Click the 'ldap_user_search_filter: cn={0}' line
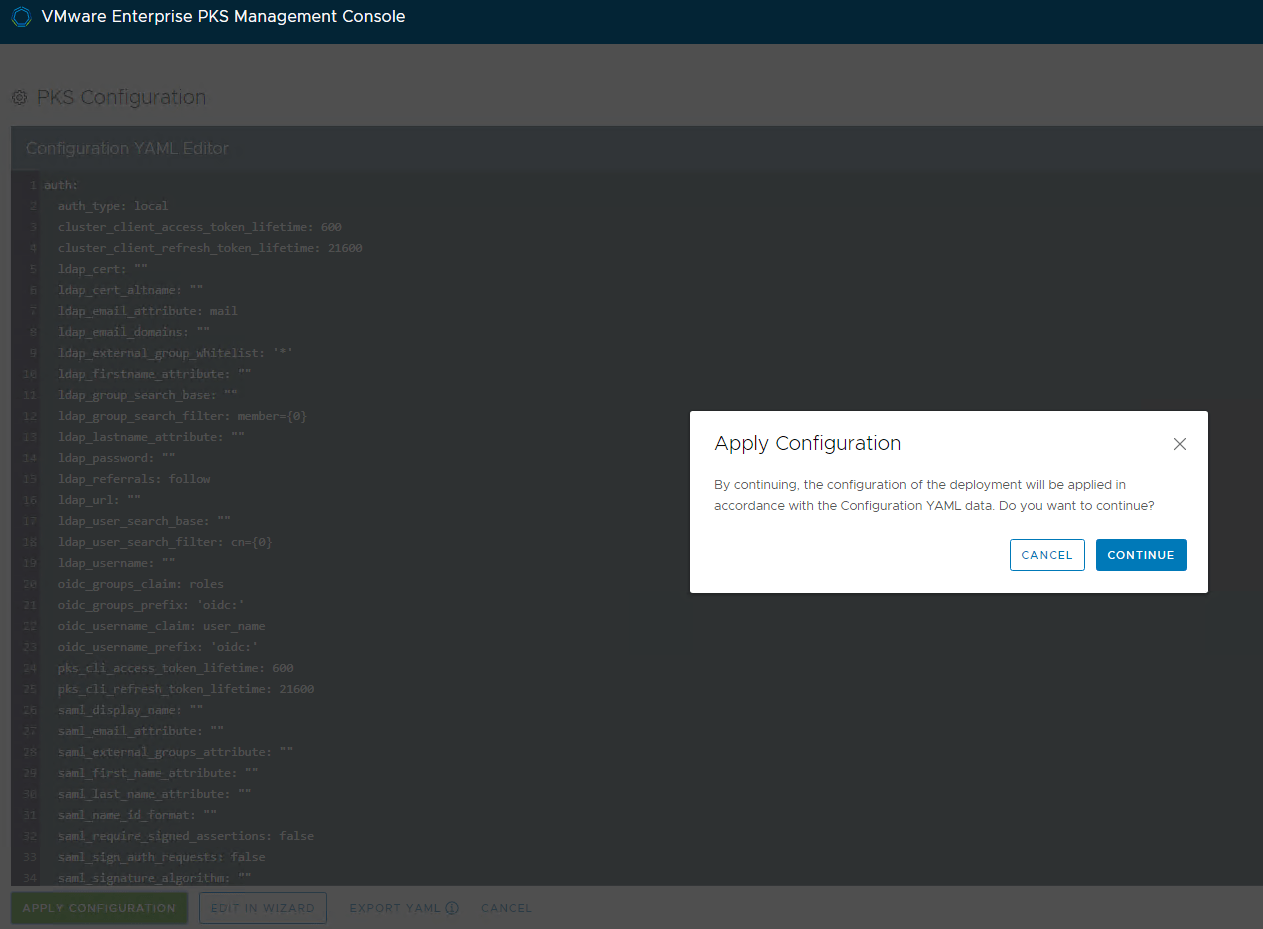Image resolution: width=1263 pixels, height=929 pixels. [165, 542]
